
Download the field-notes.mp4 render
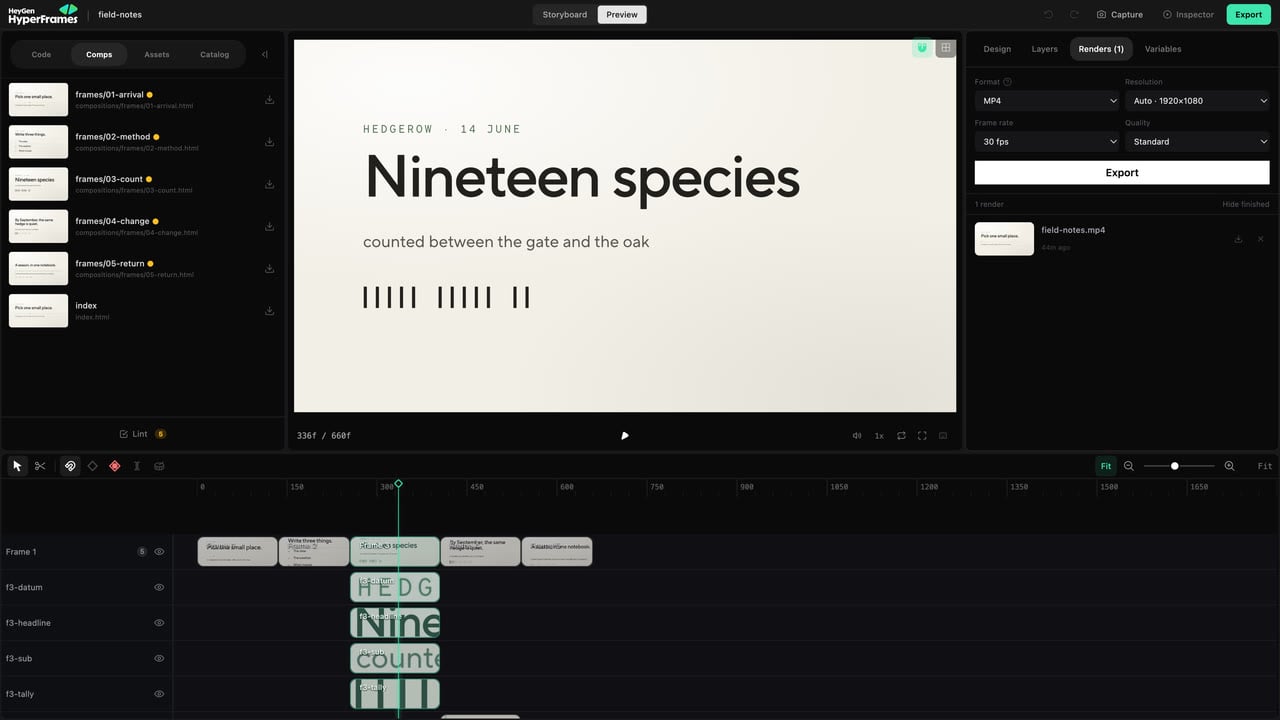coord(1238,239)
